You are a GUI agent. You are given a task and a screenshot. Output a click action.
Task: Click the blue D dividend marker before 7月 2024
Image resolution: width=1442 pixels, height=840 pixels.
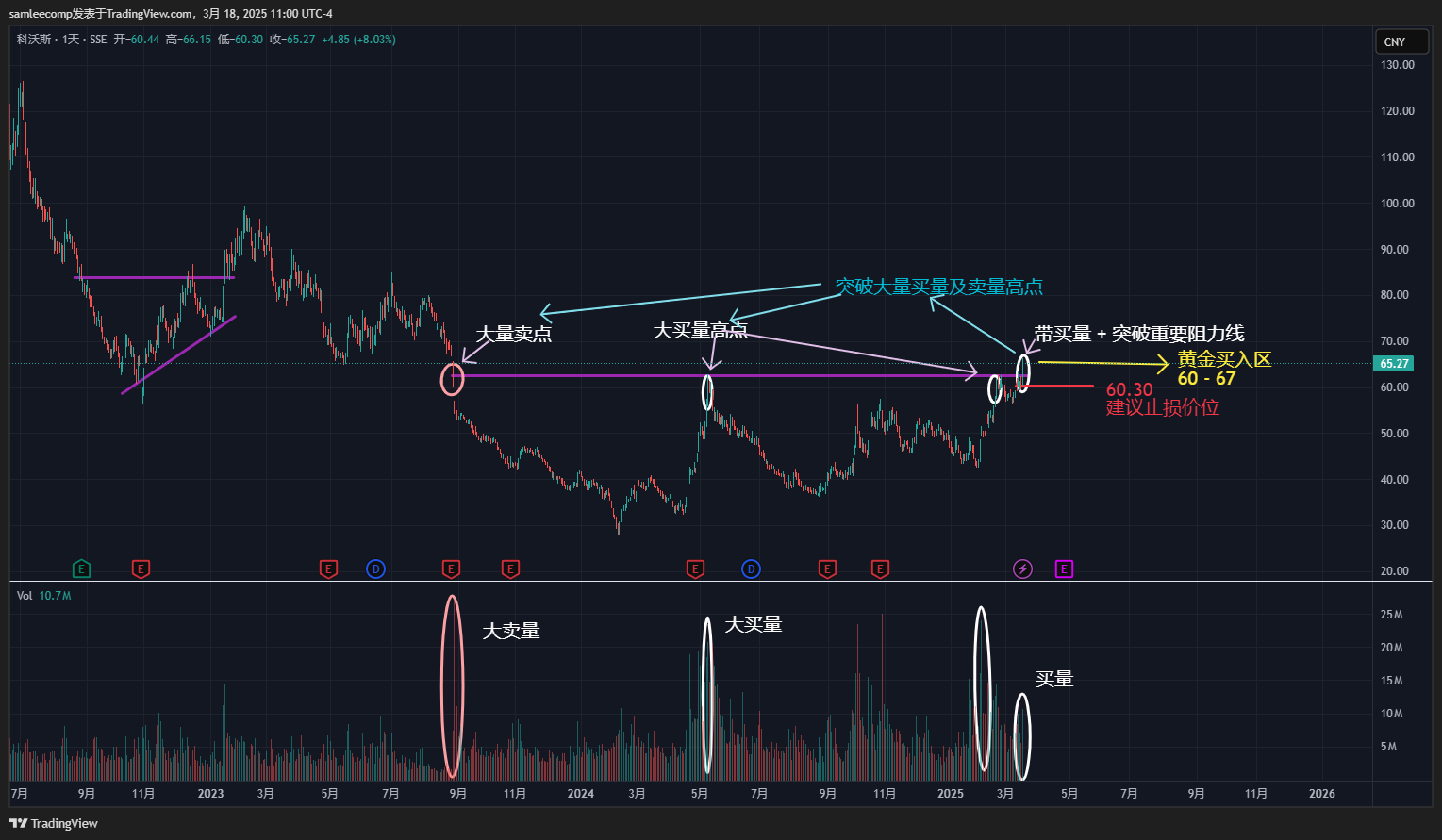[751, 568]
